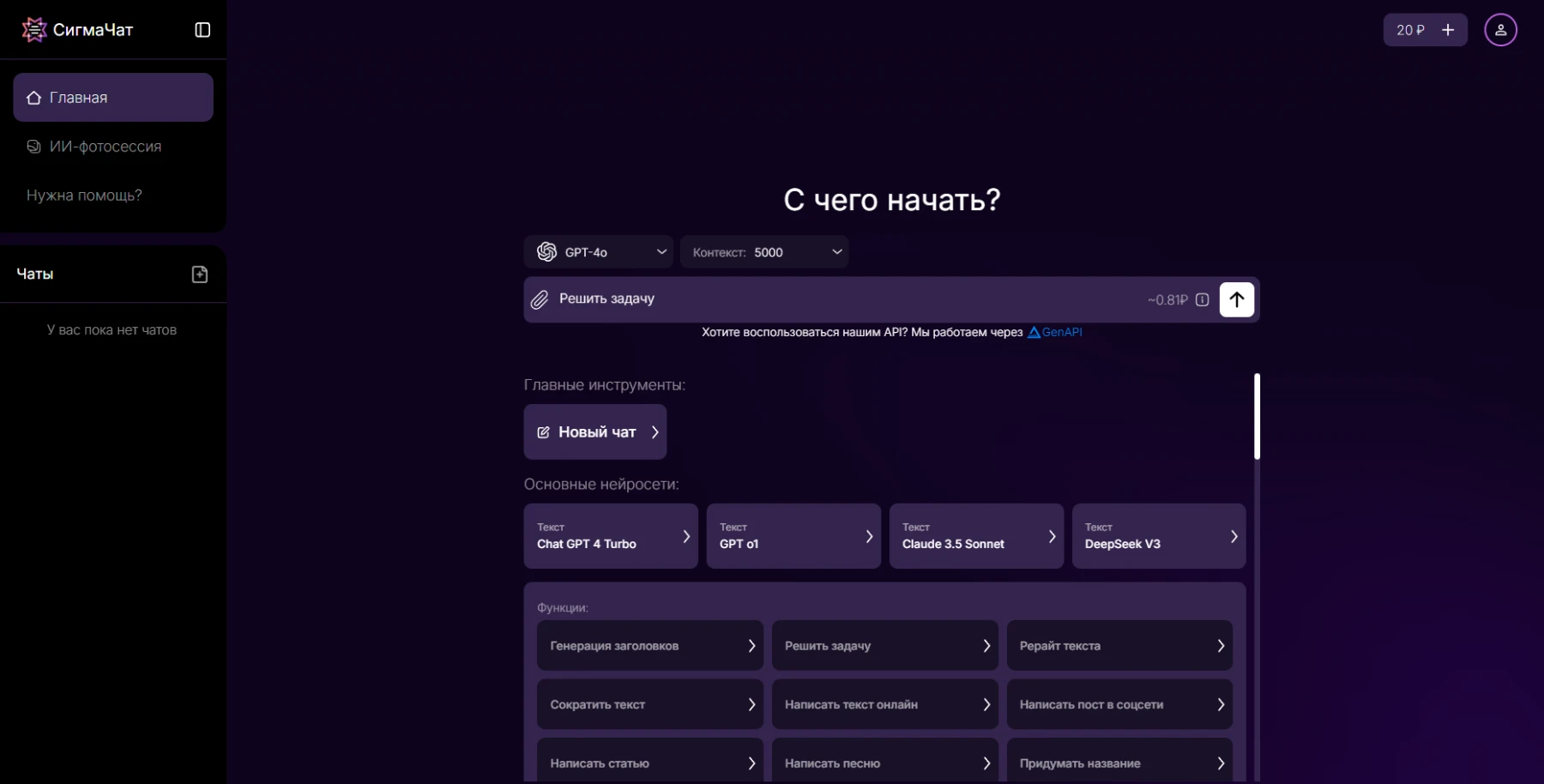Image resolution: width=1544 pixels, height=784 pixels.
Task: Go to the Главная menu item
Action: coord(113,98)
